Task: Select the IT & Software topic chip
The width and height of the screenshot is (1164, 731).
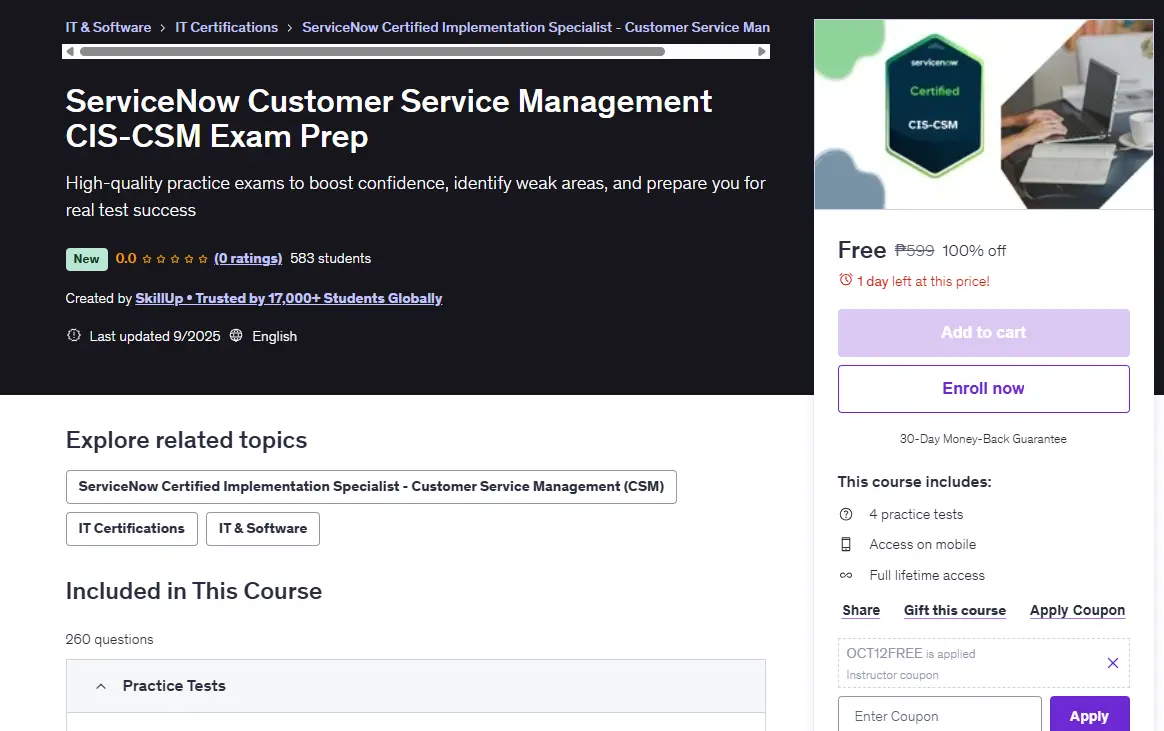Action: pos(263,528)
